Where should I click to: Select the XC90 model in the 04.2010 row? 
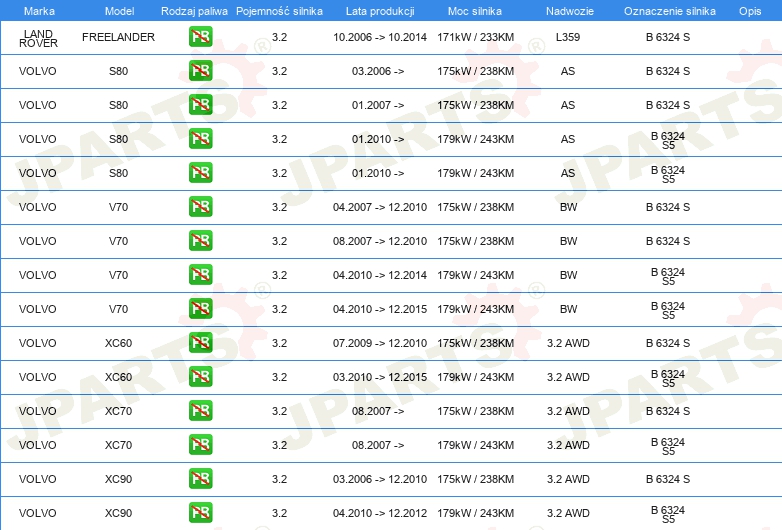point(119,513)
